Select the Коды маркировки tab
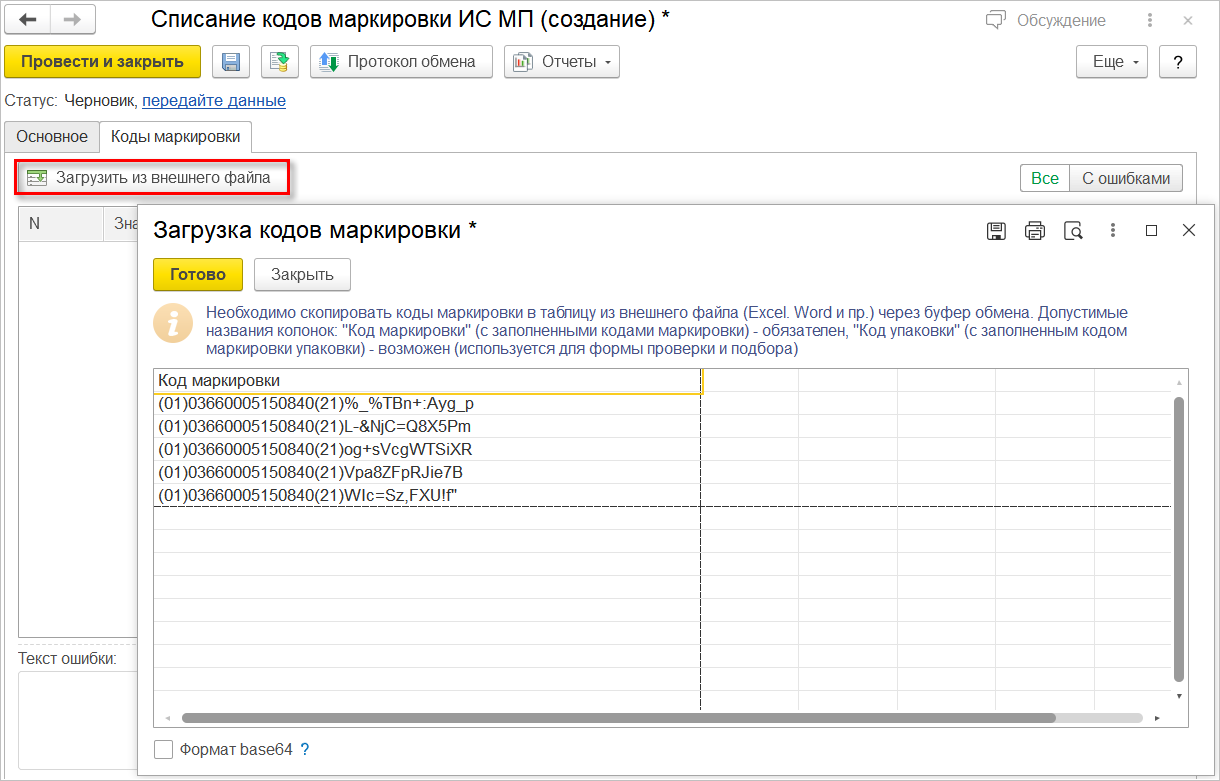The width and height of the screenshot is (1220, 781). point(175,136)
